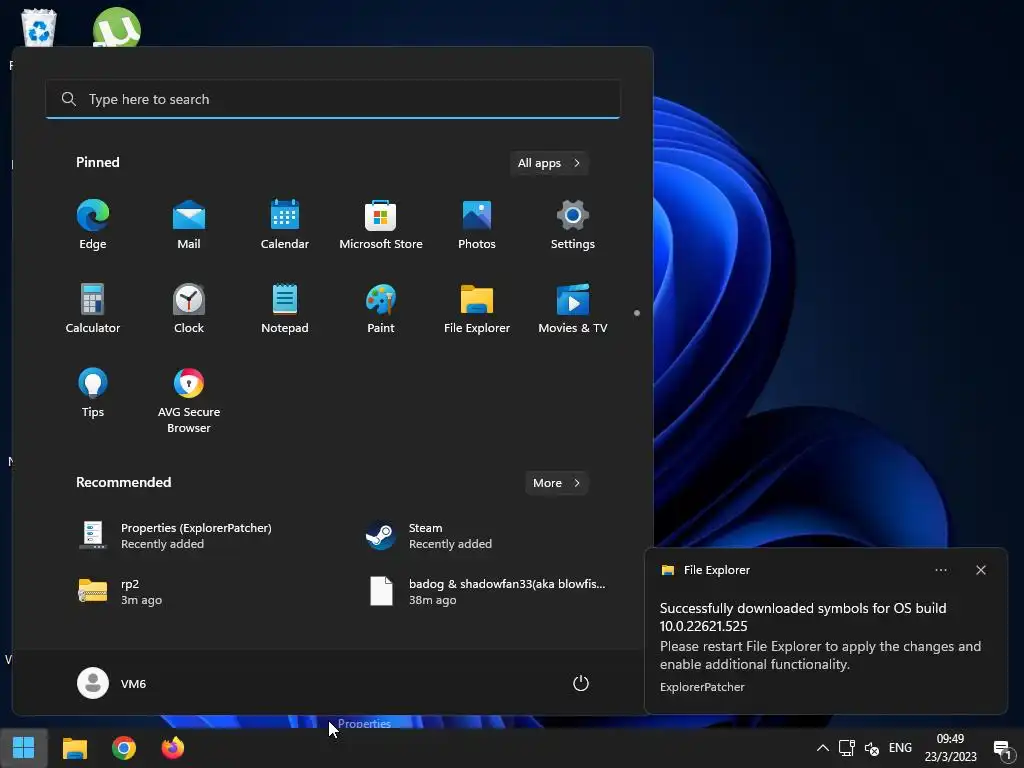Open the clock showing 09:49
Image resolution: width=1024 pixels, height=768 pixels.
pyautogui.click(x=950, y=748)
